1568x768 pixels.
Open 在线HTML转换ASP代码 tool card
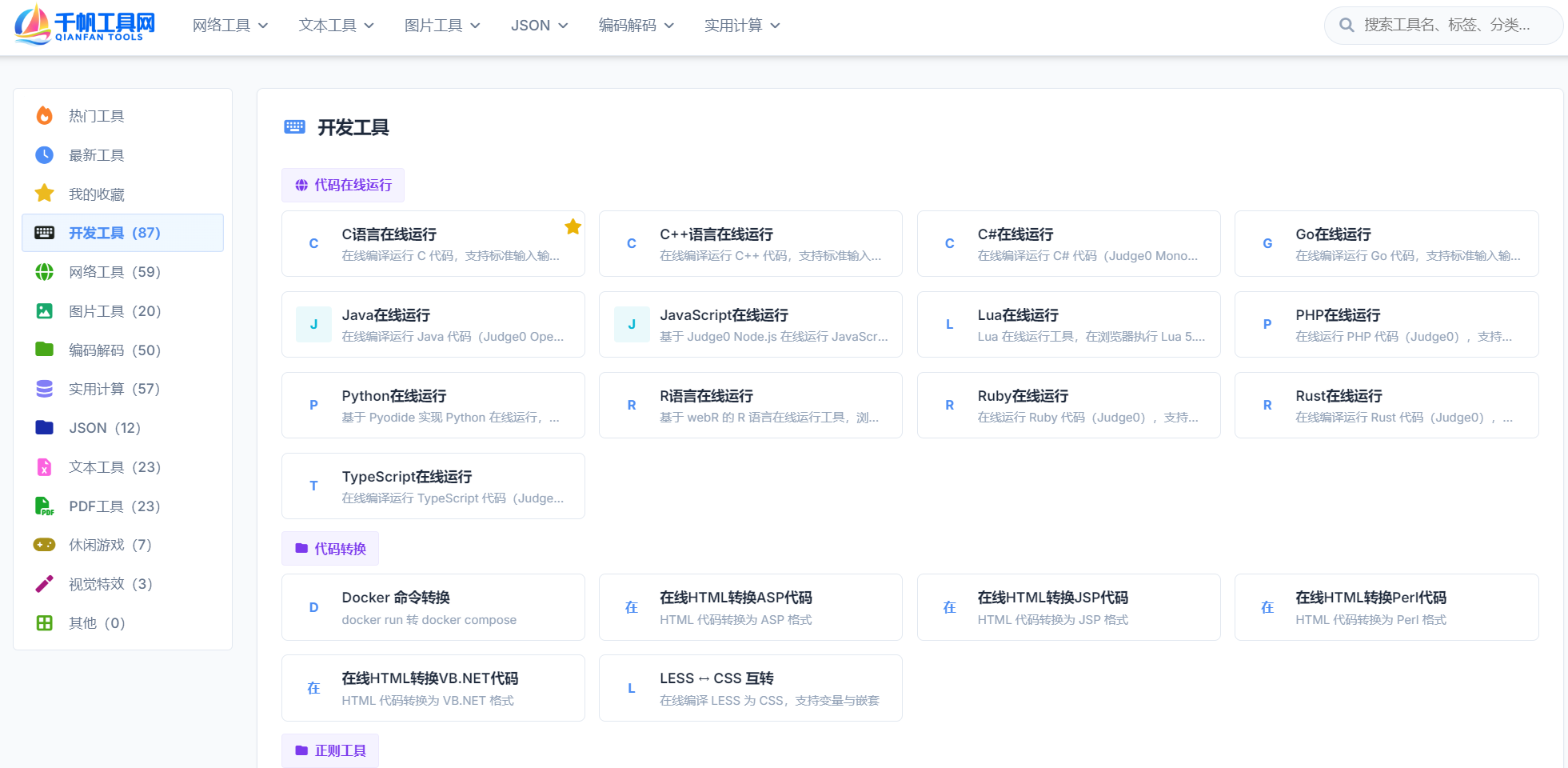pos(750,607)
